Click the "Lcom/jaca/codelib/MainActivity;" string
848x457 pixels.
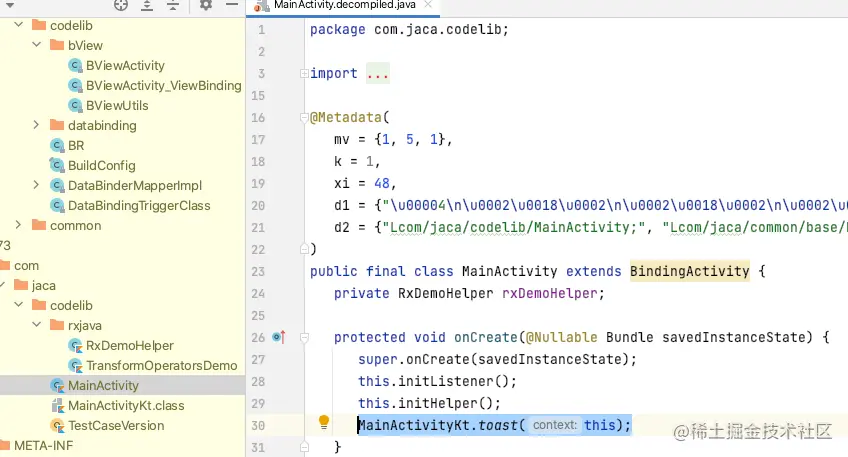515,227
